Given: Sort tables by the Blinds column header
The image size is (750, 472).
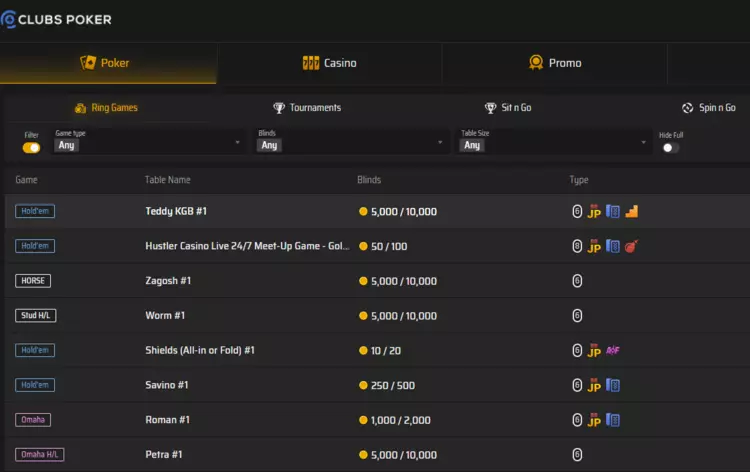Looking at the screenshot, I should coord(369,180).
